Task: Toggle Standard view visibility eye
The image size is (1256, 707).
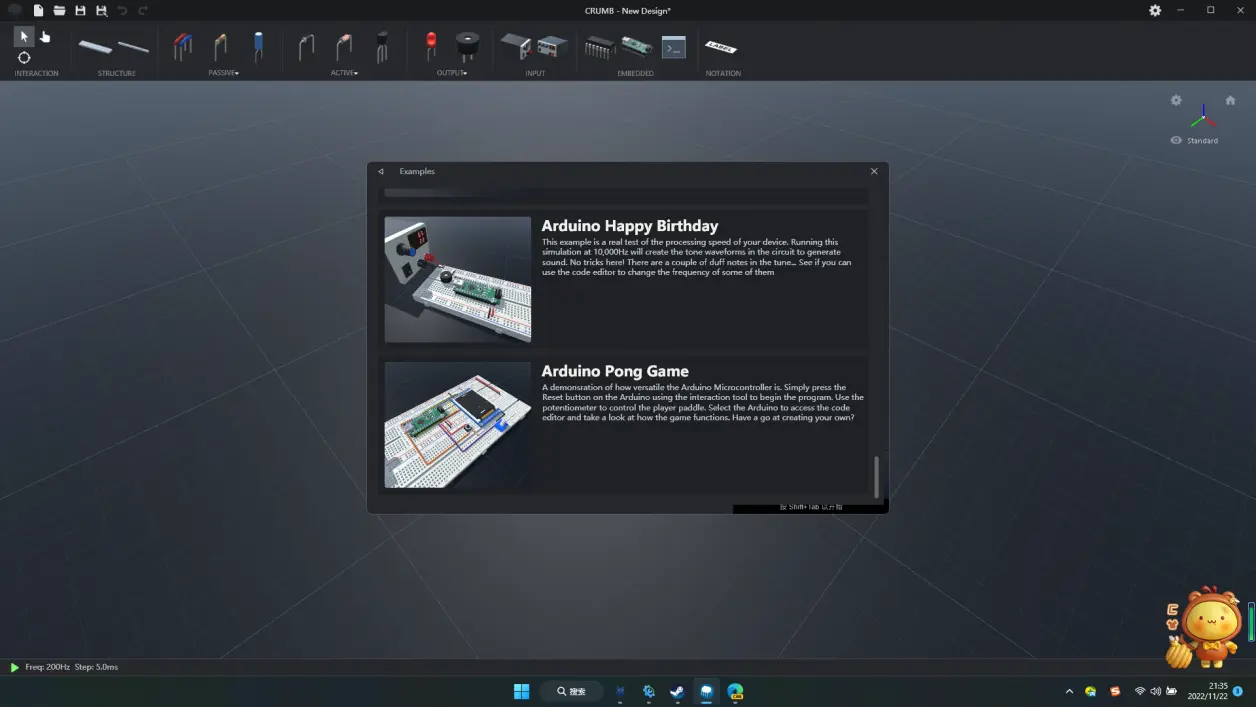Action: [x=1176, y=140]
